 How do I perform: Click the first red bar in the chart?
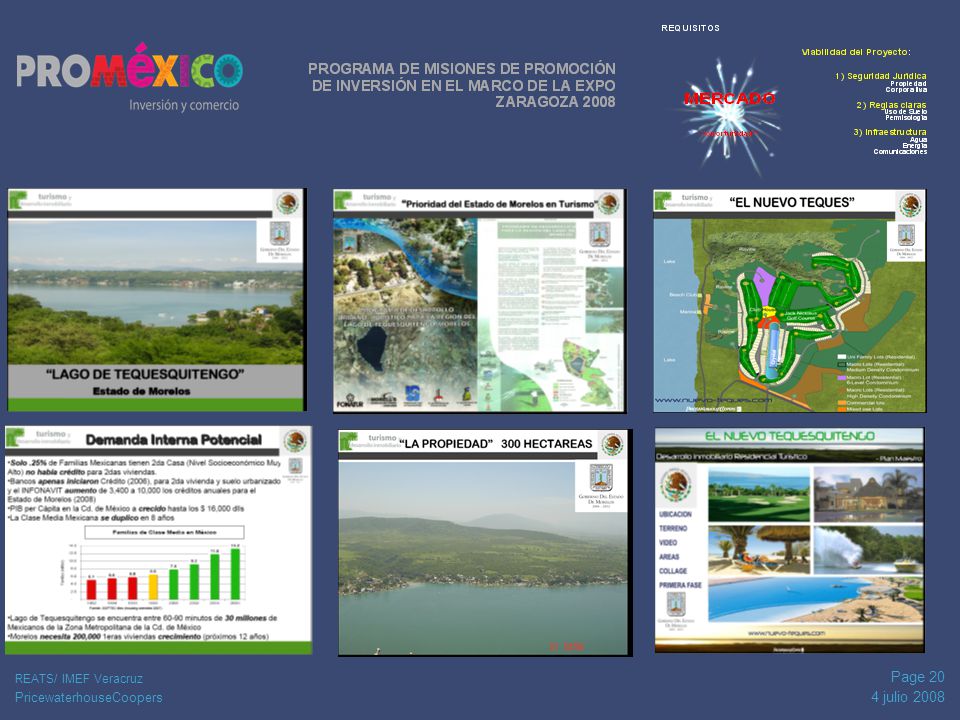click(x=91, y=590)
